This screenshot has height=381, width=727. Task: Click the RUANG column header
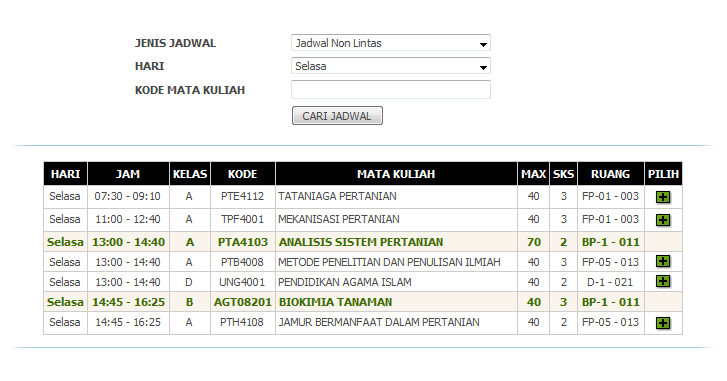click(x=611, y=174)
